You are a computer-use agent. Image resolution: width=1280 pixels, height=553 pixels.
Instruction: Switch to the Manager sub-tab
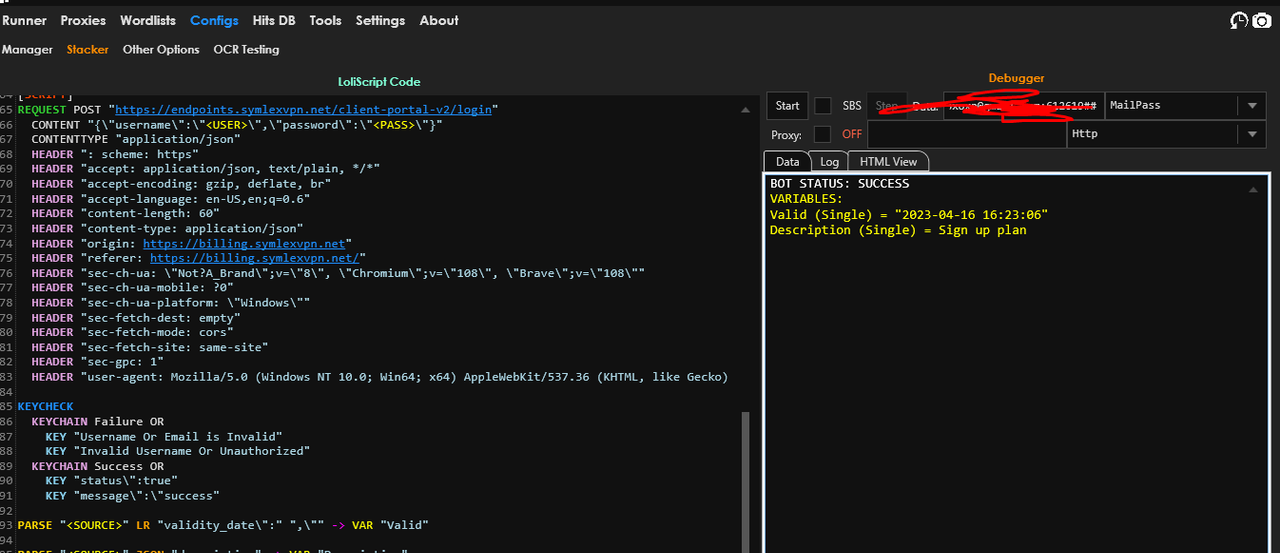27,49
